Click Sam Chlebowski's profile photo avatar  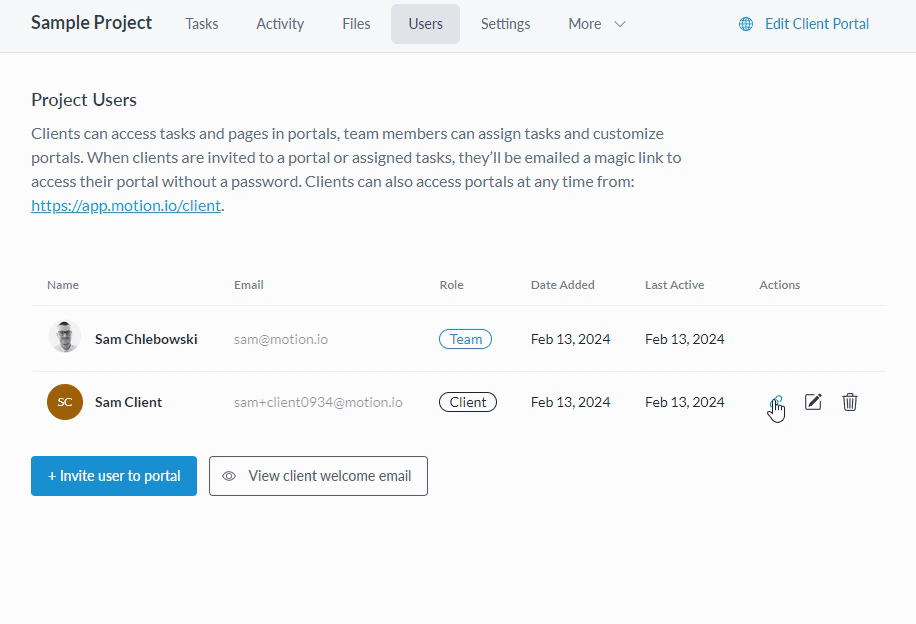pyautogui.click(x=65, y=338)
